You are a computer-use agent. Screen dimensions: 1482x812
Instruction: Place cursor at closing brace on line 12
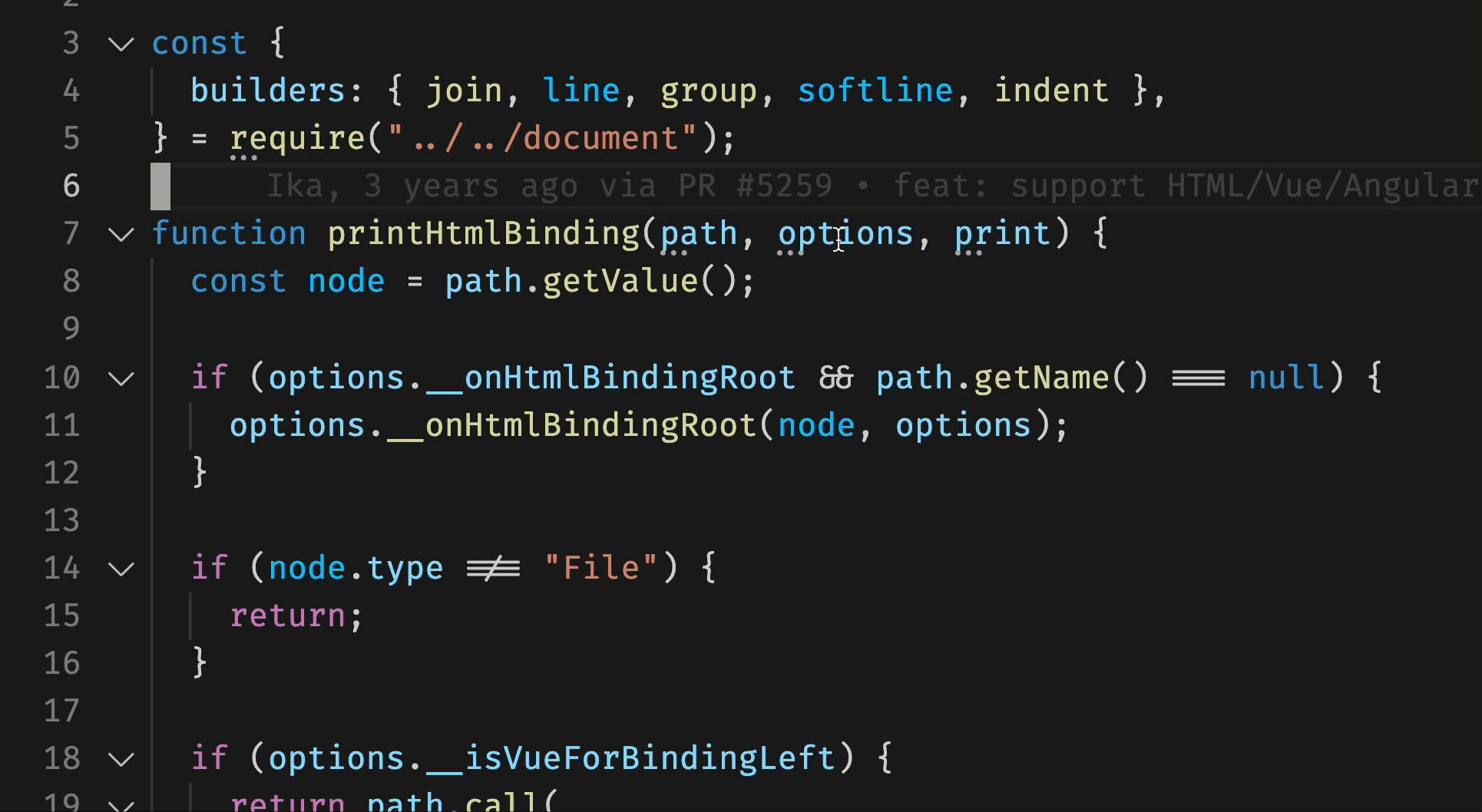point(199,473)
